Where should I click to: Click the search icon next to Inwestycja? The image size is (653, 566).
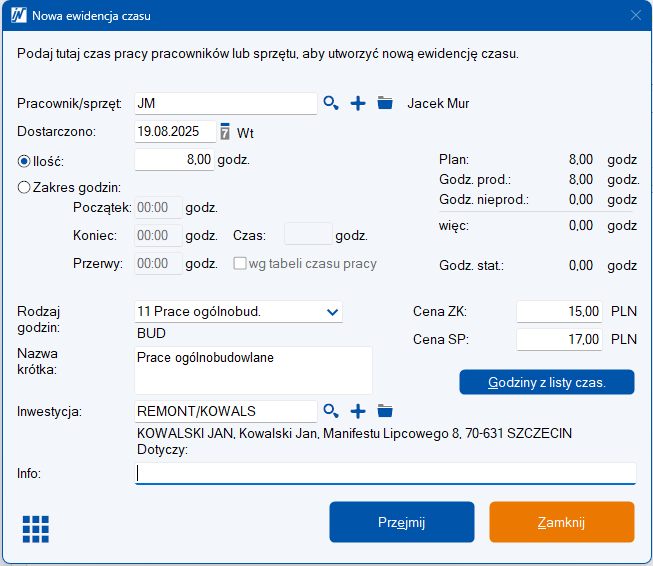point(331,411)
